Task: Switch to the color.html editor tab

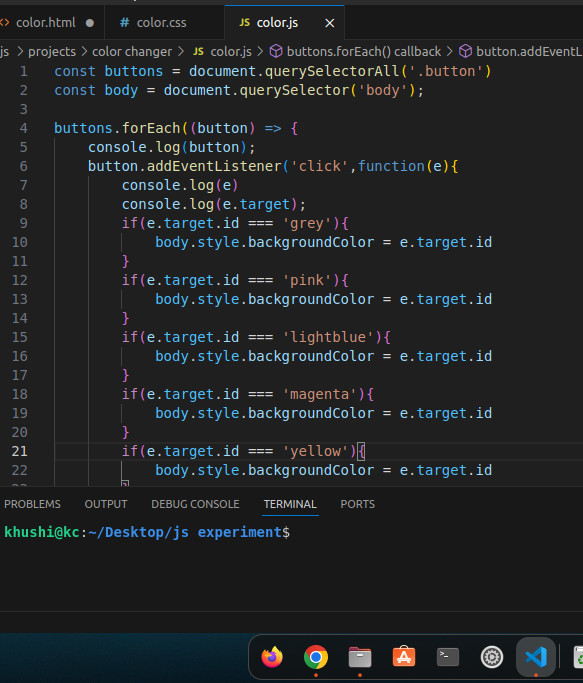Action: [46, 23]
